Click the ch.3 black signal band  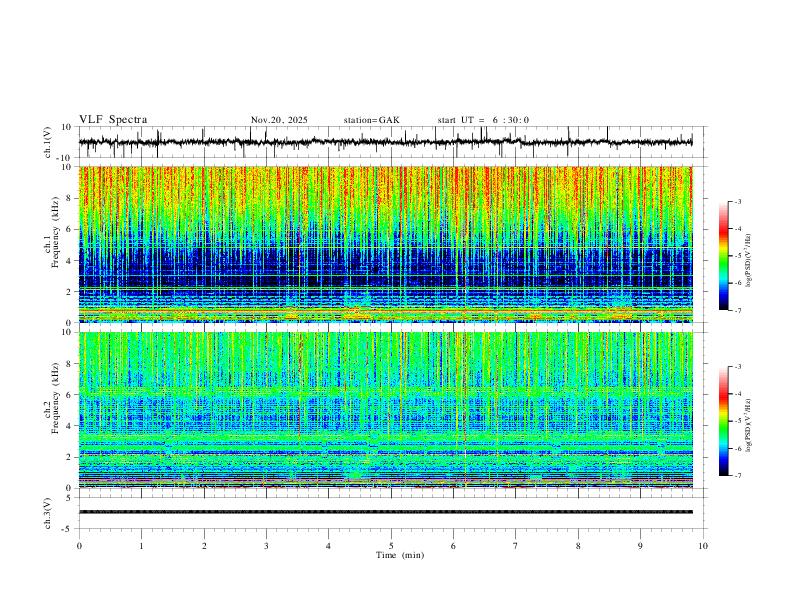coord(386,512)
